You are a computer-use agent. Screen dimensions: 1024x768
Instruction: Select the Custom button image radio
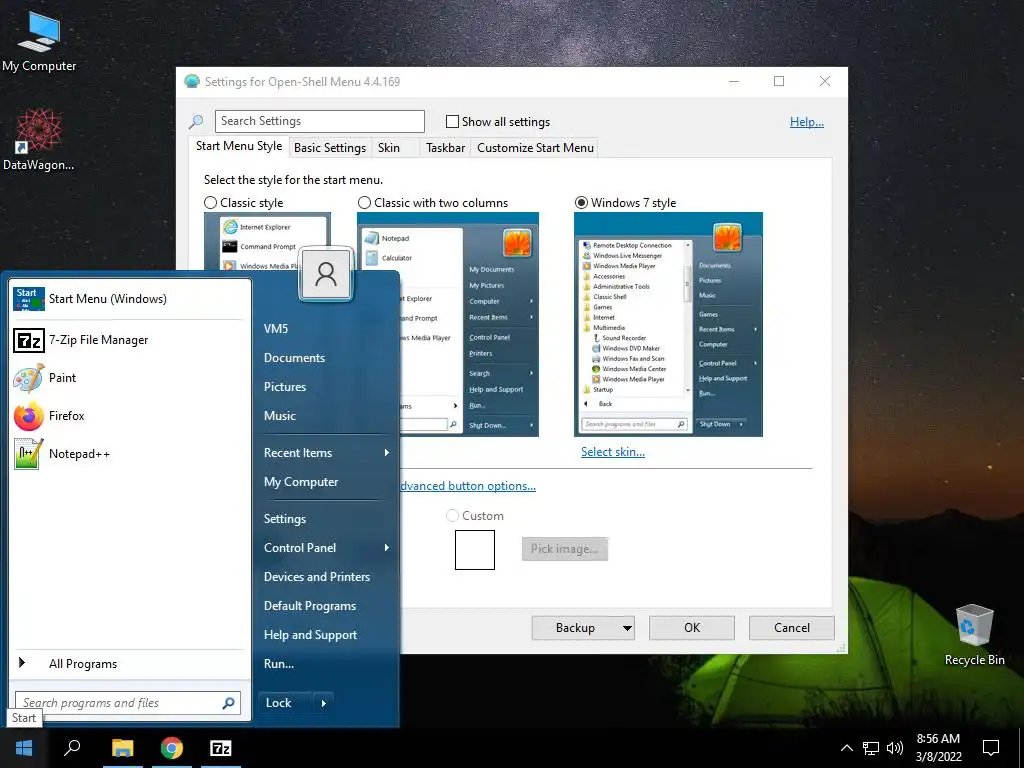(452, 516)
